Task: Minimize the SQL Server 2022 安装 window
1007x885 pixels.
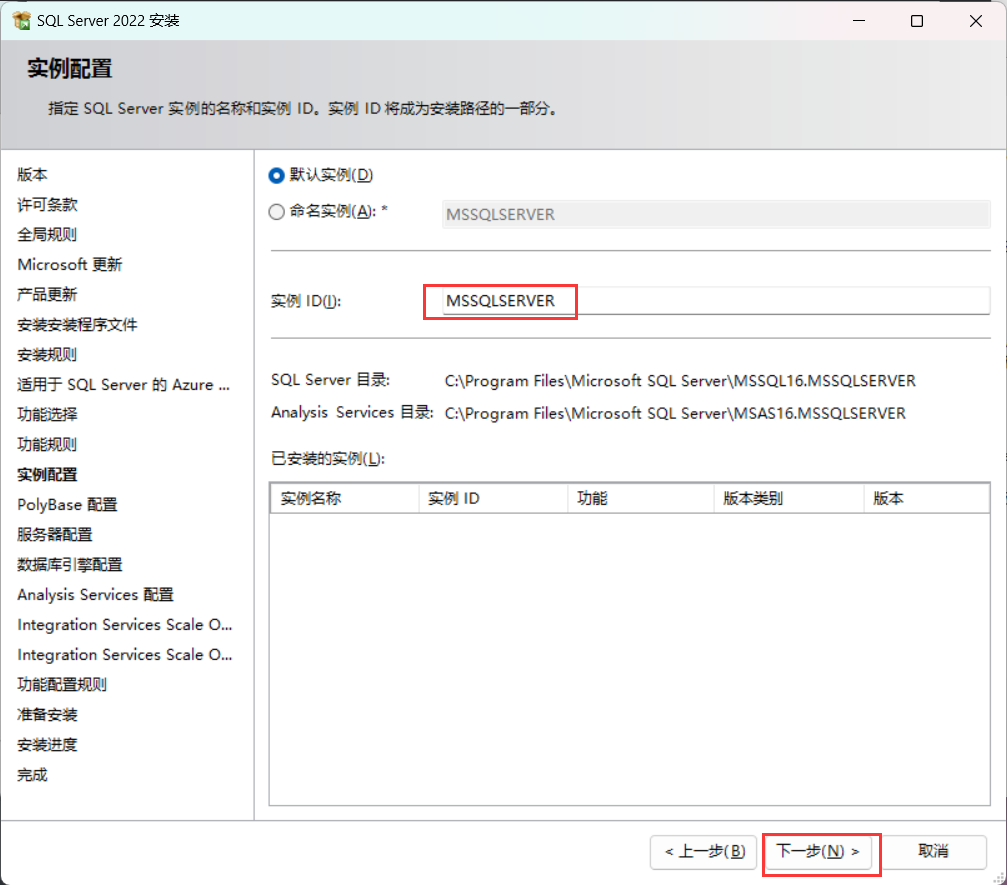Action: (x=859, y=21)
